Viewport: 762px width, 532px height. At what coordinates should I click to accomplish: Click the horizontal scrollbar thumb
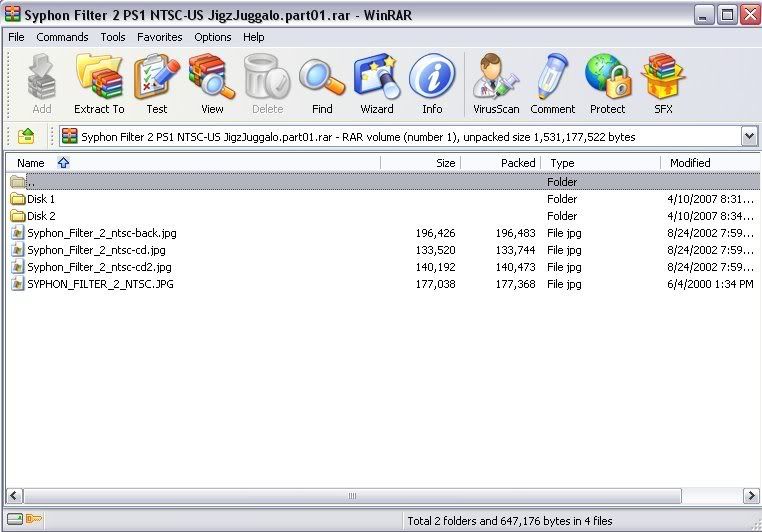pos(352,496)
